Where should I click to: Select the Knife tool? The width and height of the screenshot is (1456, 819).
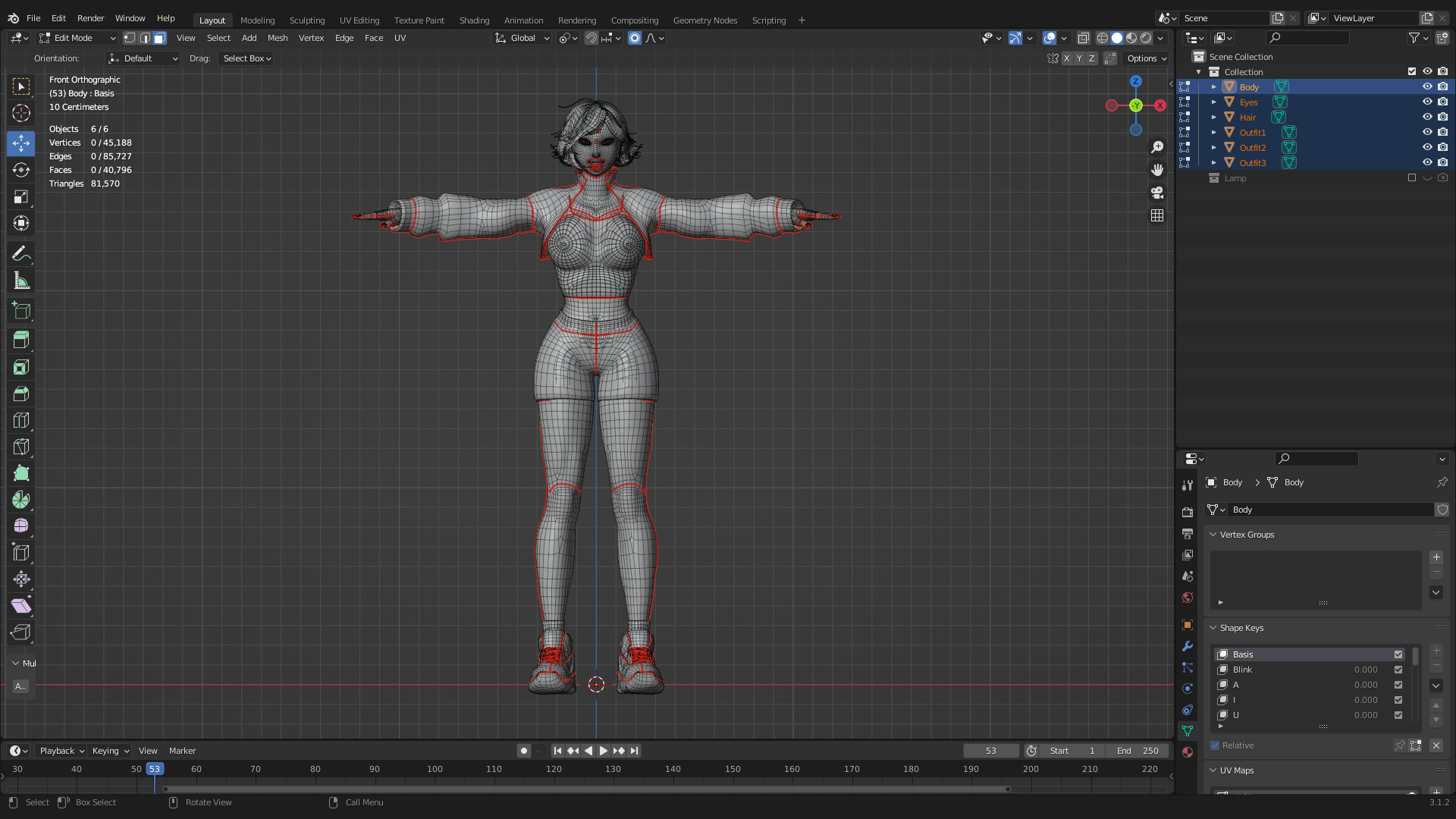click(21, 447)
